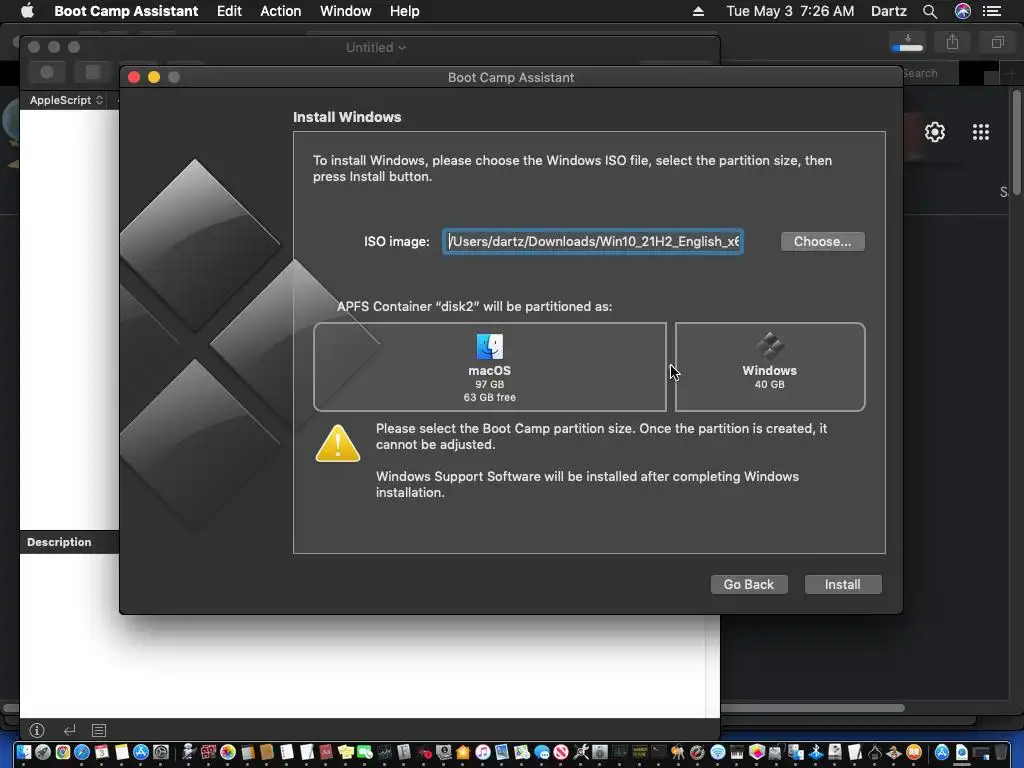
Task: Open the Apple menu
Action: (x=27, y=11)
